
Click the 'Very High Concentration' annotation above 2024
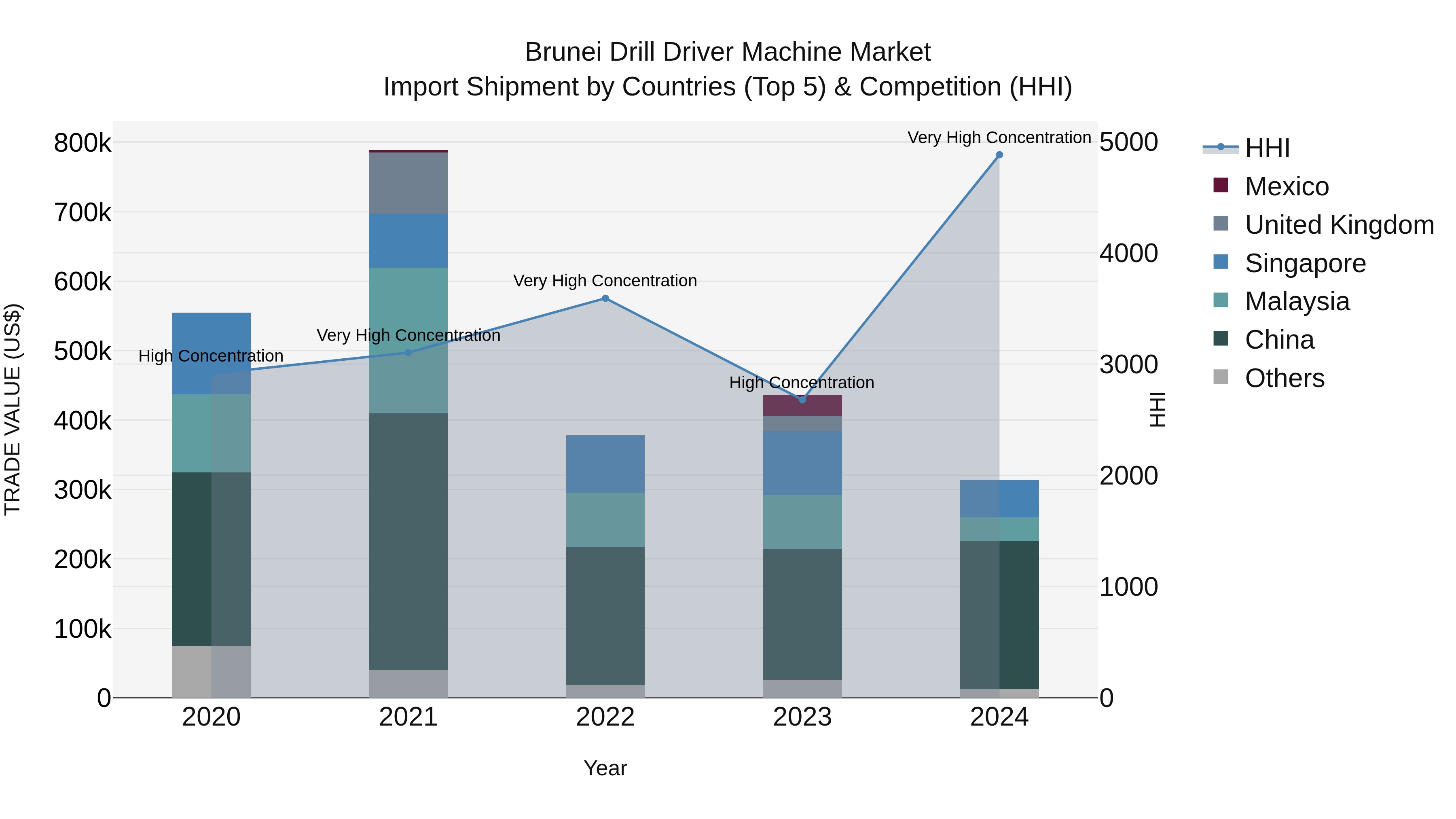tap(999, 138)
